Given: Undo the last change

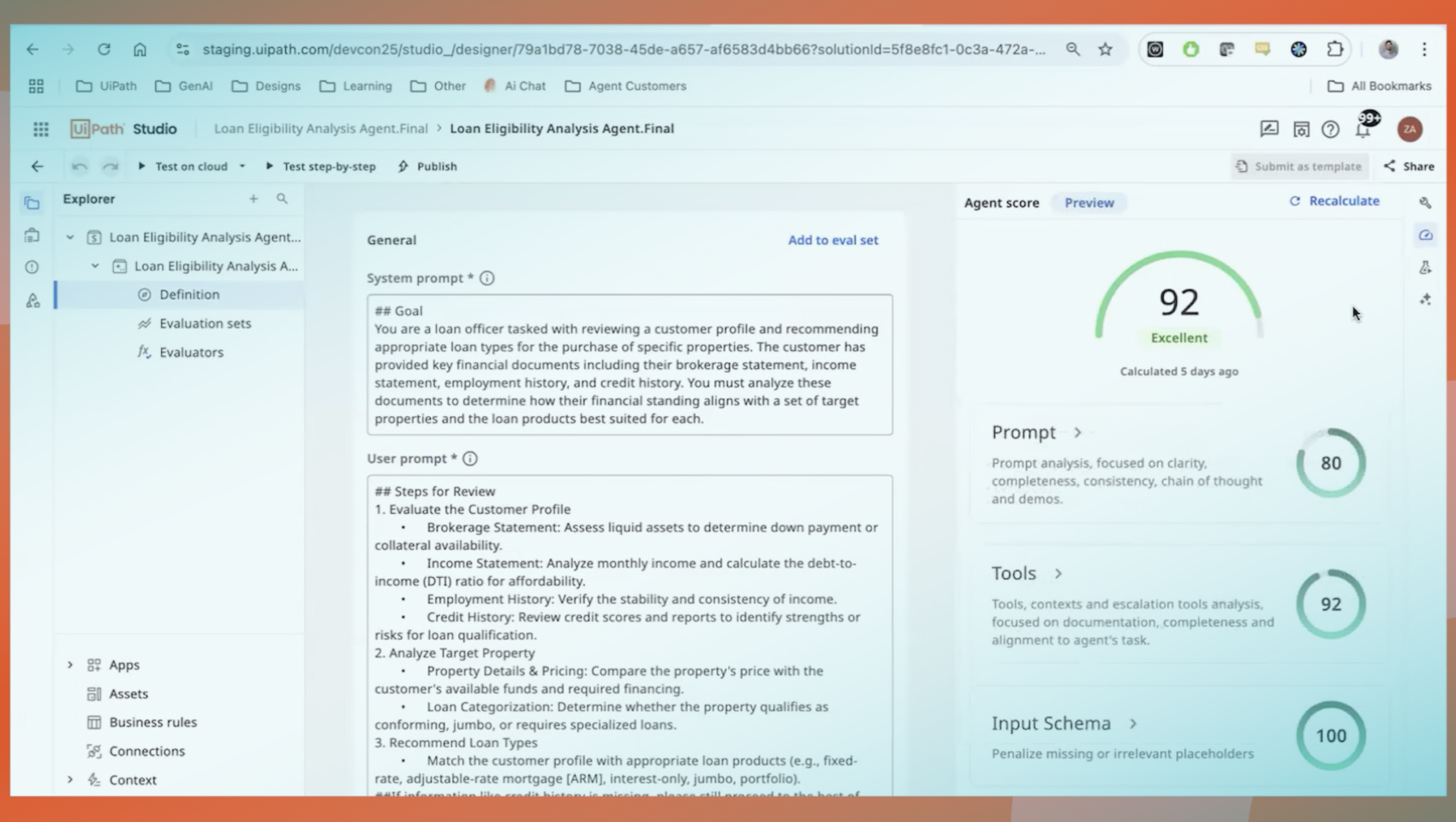Looking at the screenshot, I should (x=80, y=166).
